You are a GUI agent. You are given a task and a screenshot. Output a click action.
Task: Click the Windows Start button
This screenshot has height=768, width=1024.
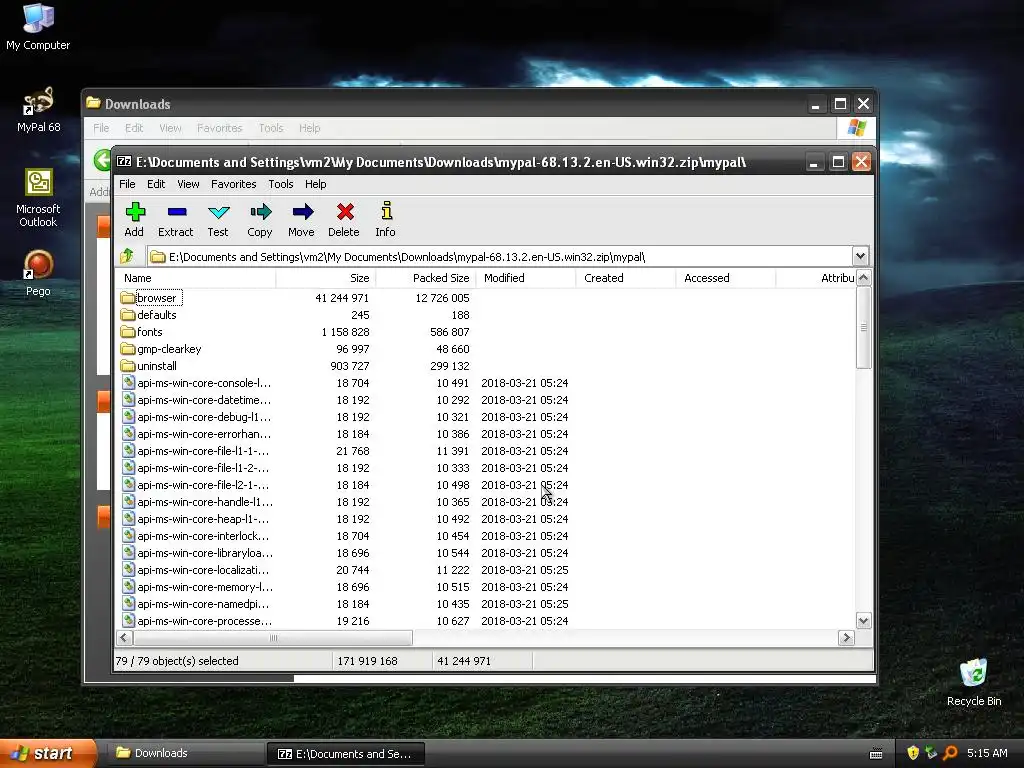point(48,753)
